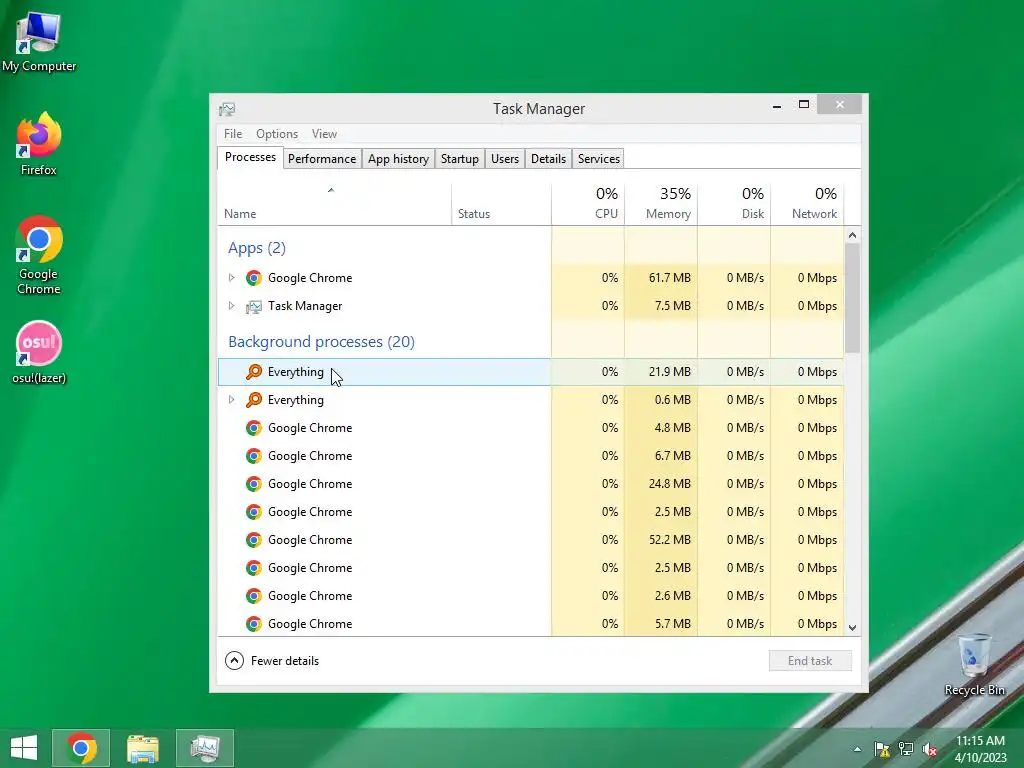Open the clock showing 11:15 AM

coord(980,748)
